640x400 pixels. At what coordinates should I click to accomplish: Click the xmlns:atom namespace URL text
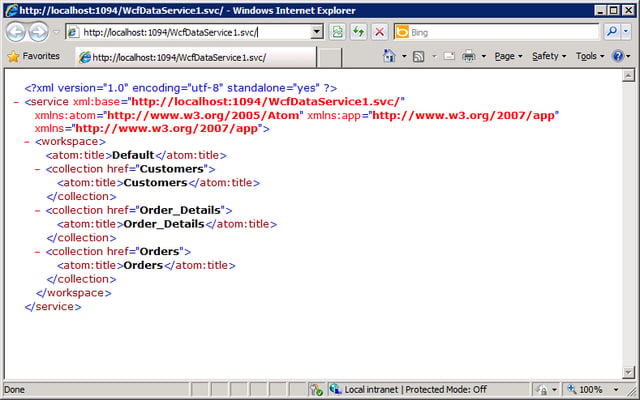203,116
